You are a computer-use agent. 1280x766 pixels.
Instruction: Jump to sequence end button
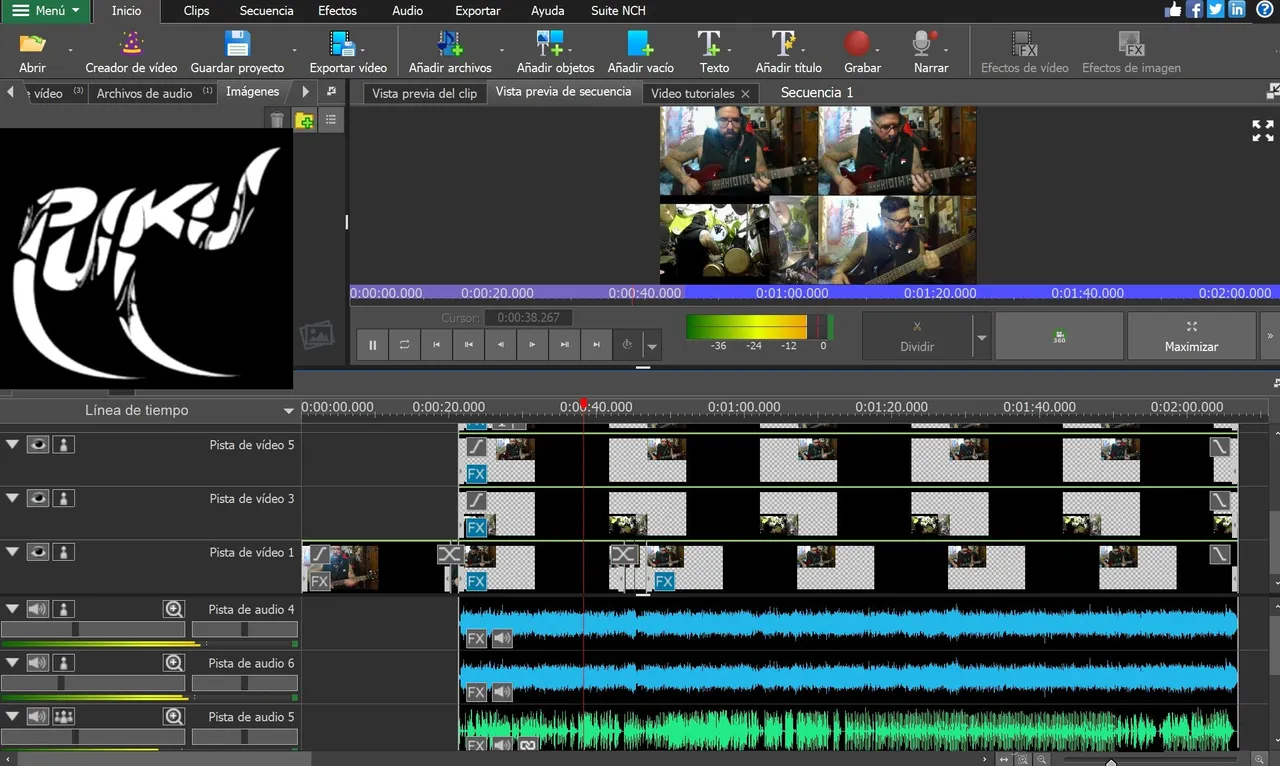pyautogui.click(x=597, y=344)
